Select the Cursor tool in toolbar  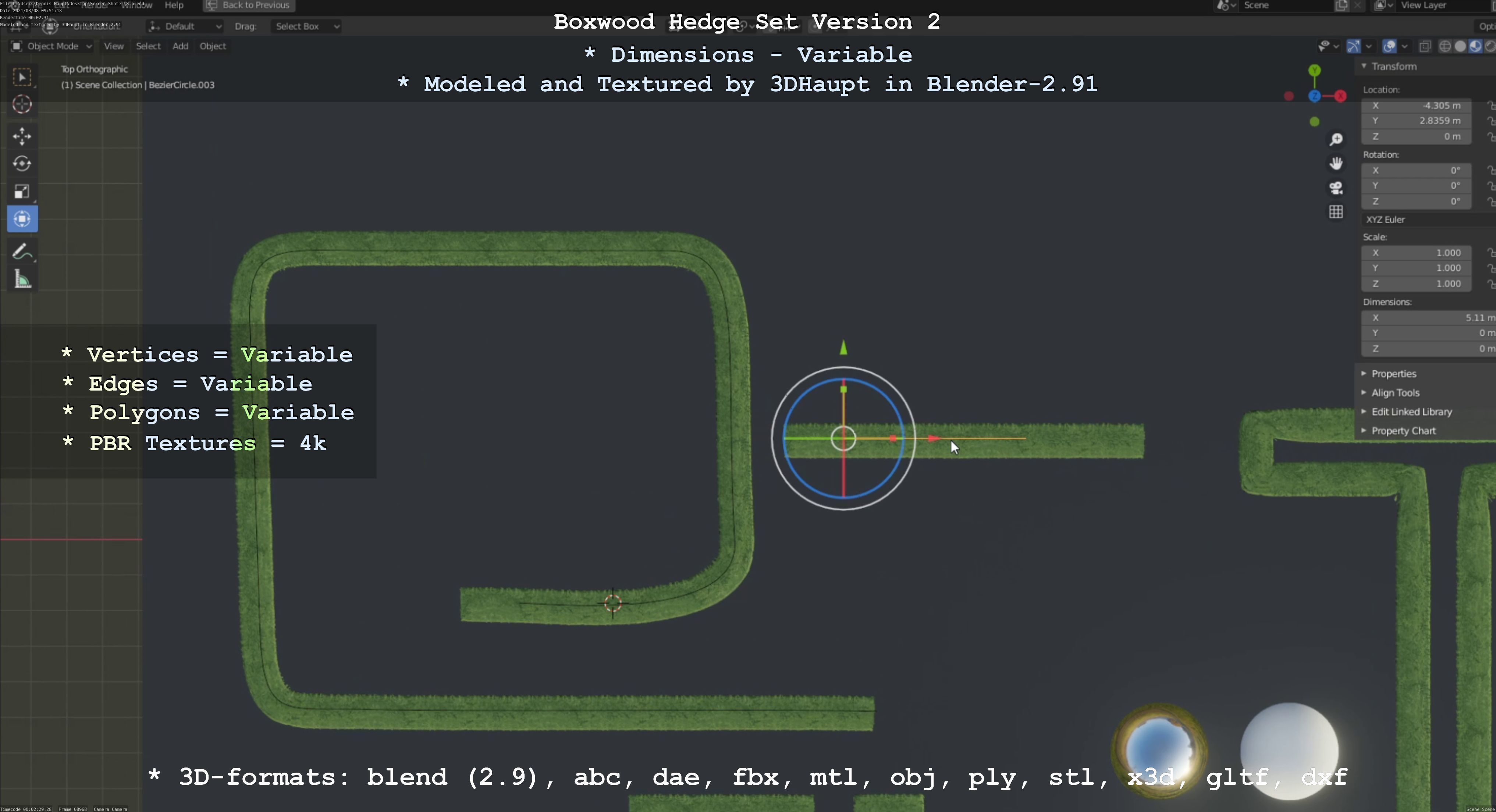point(22,104)
